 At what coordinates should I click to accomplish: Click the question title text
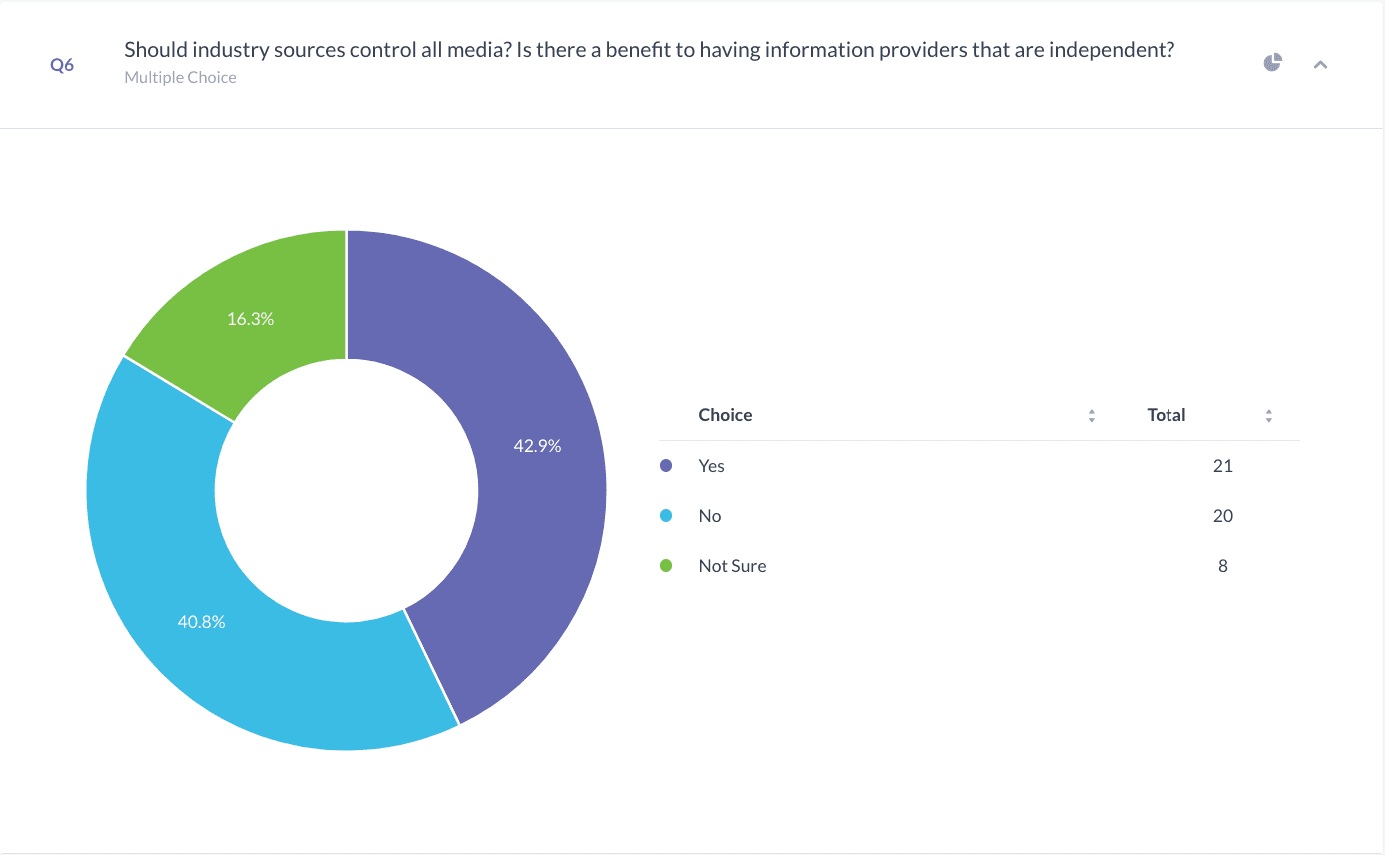tap(649, 50)
